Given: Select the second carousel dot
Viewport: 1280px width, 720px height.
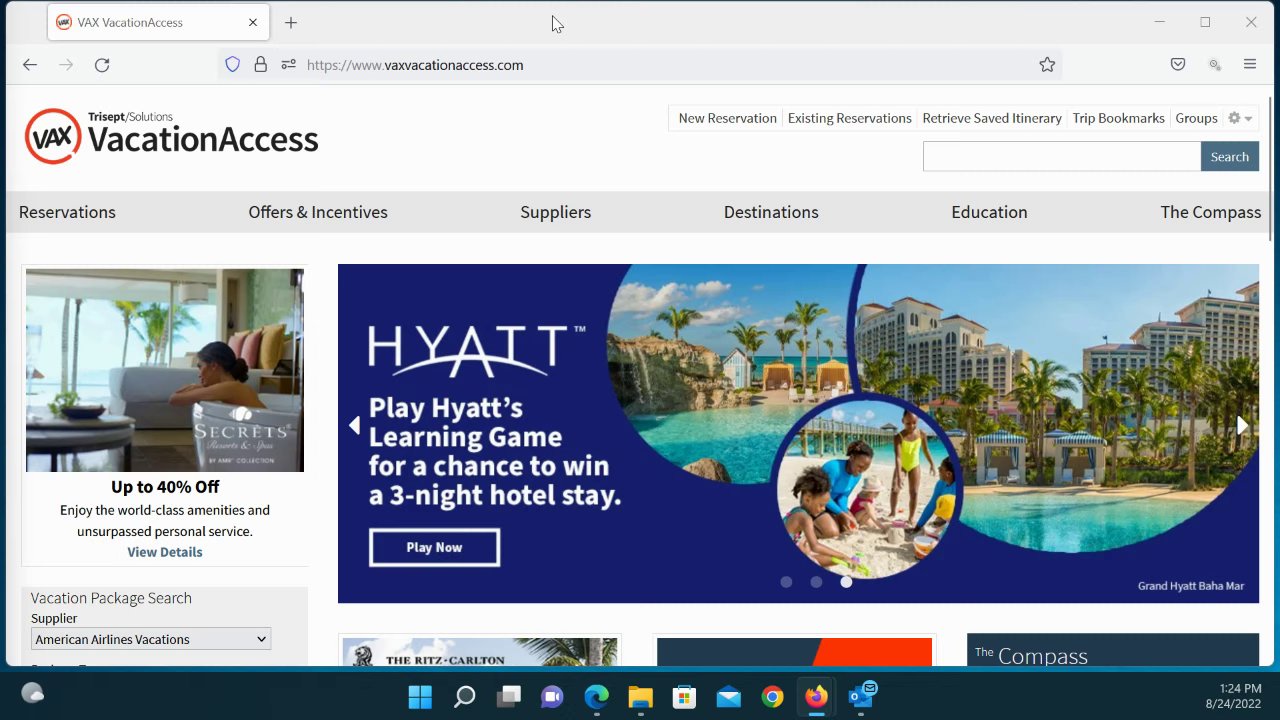Looking at the screenshot, I should pos(816,582).
